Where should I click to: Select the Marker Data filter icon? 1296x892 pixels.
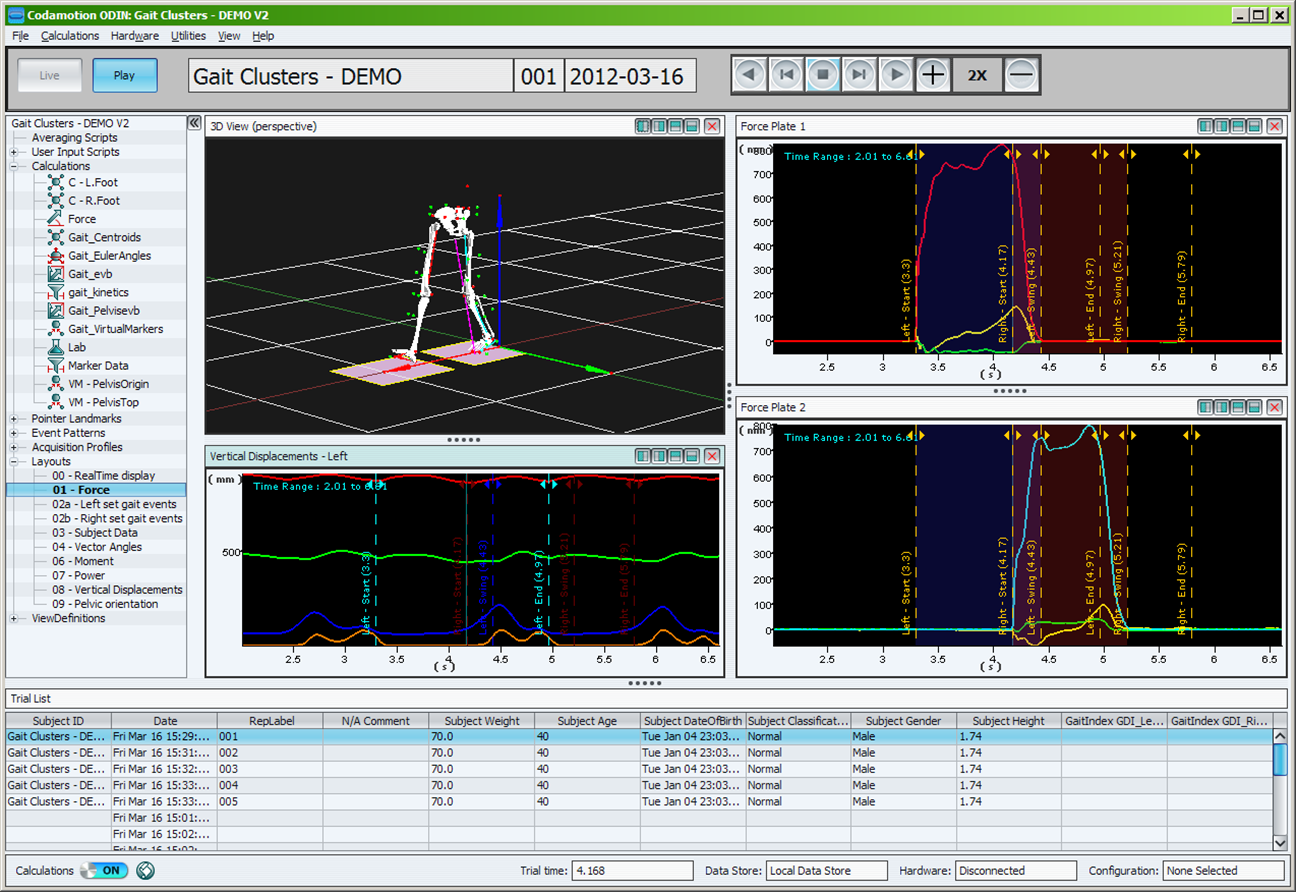54,366
